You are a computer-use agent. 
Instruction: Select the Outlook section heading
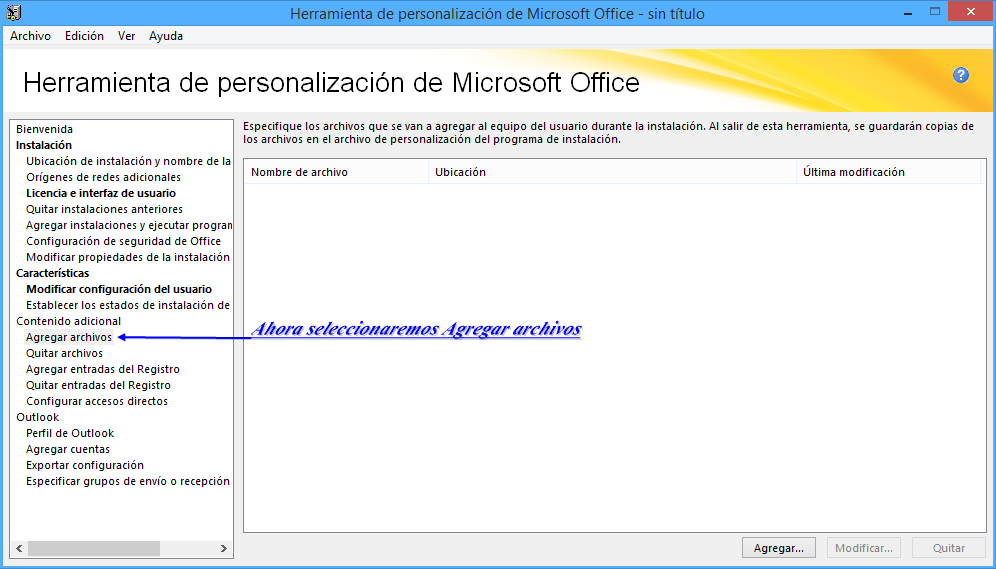(x=37, y=417)
